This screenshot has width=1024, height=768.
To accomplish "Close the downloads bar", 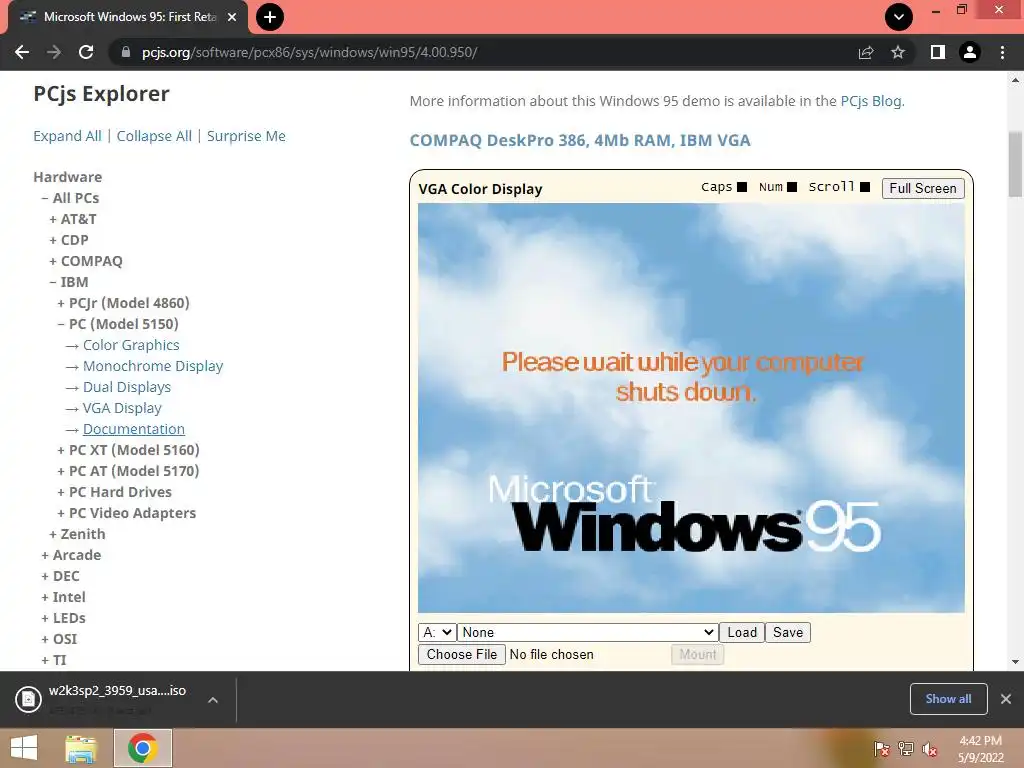I will (1006, 699).
